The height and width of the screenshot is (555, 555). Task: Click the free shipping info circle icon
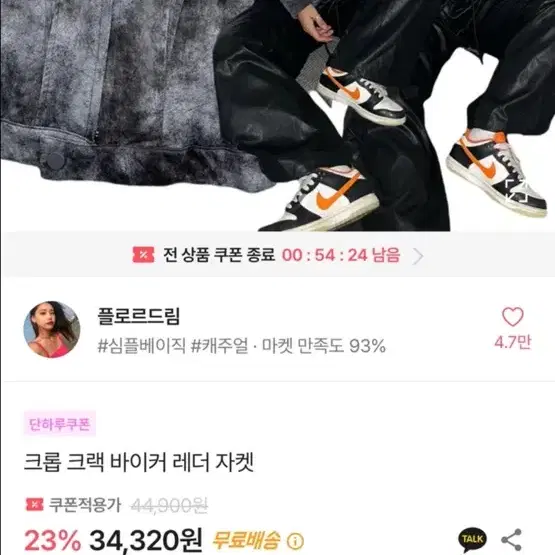pos(295,541)
